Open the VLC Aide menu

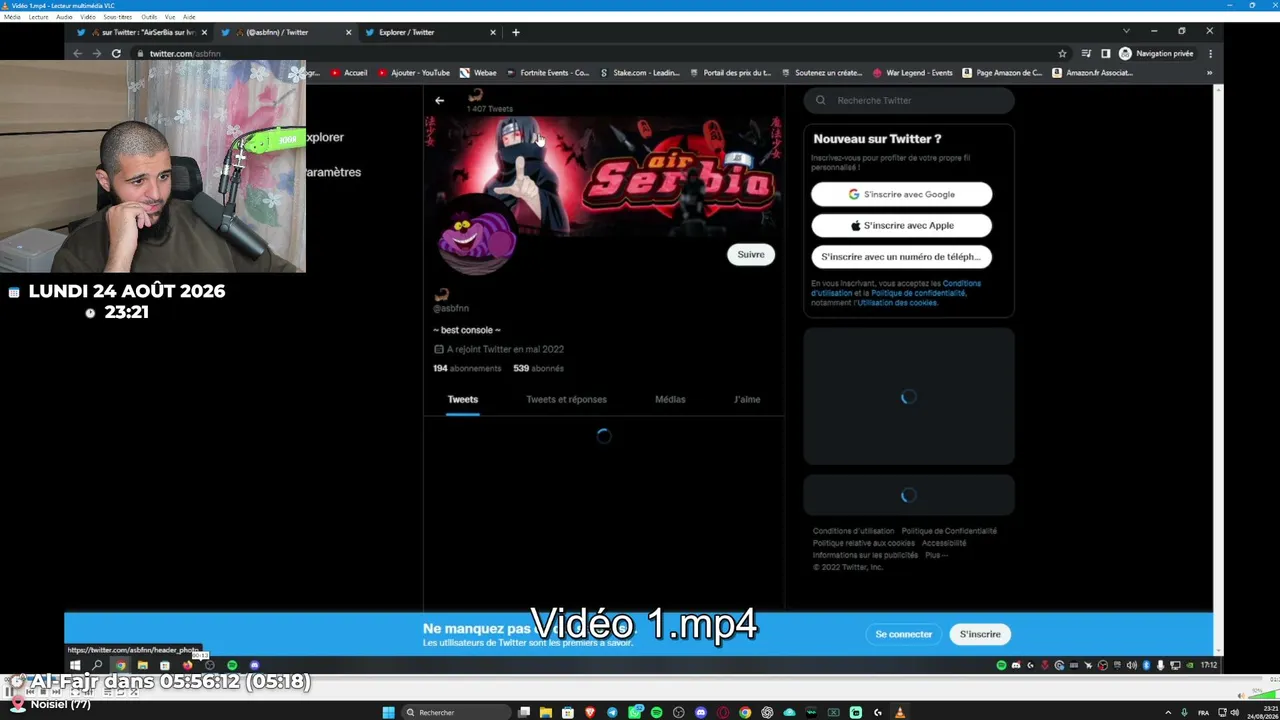pyautogui.click(x=189, y=17)
